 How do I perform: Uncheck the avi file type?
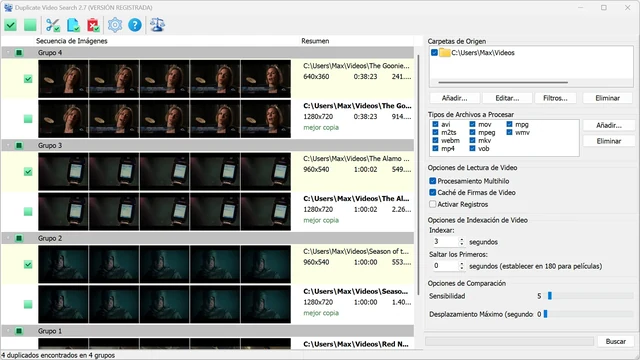click(x=435, y=124)
